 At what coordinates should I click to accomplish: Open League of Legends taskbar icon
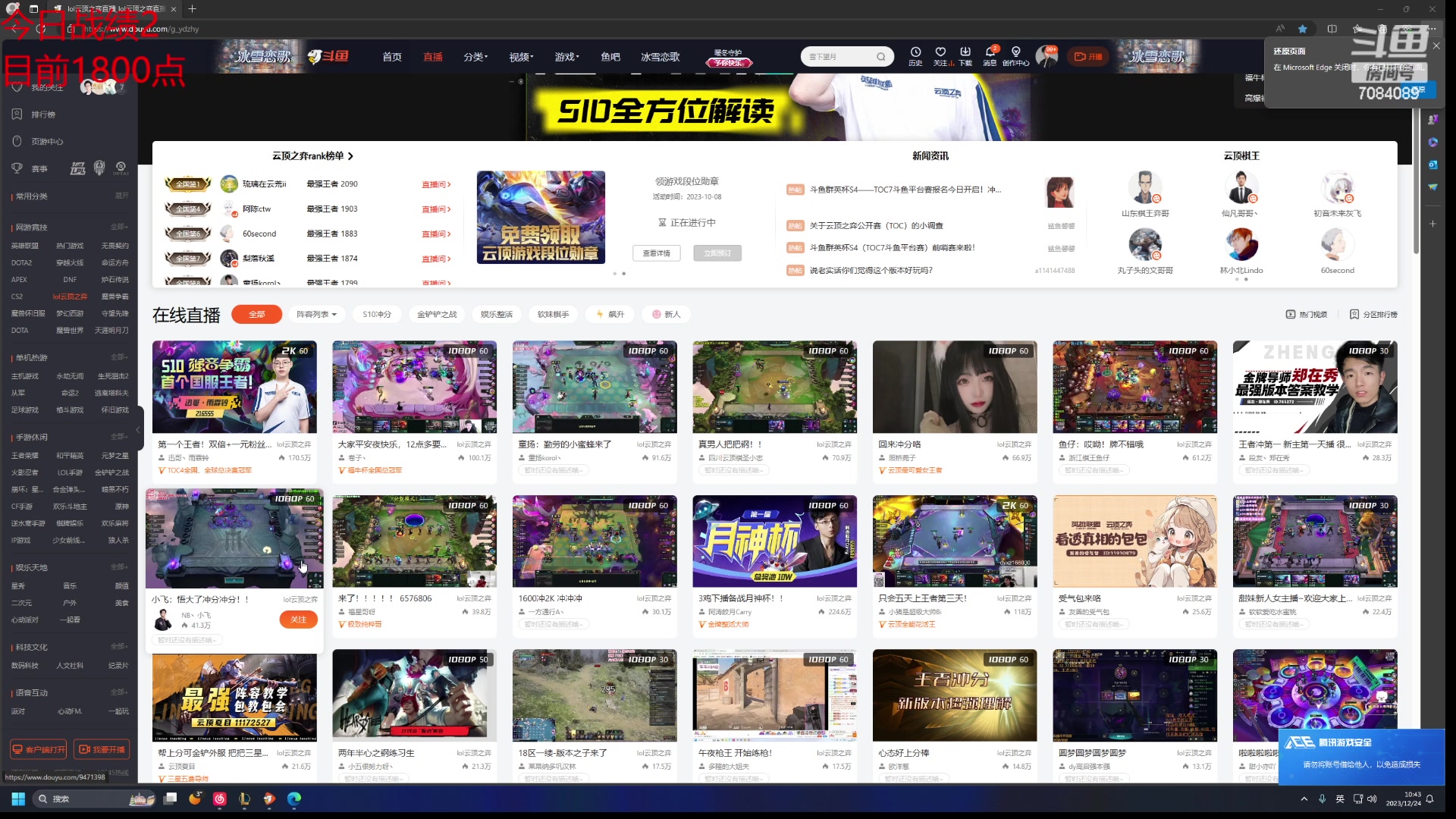[x=244, y=799]
